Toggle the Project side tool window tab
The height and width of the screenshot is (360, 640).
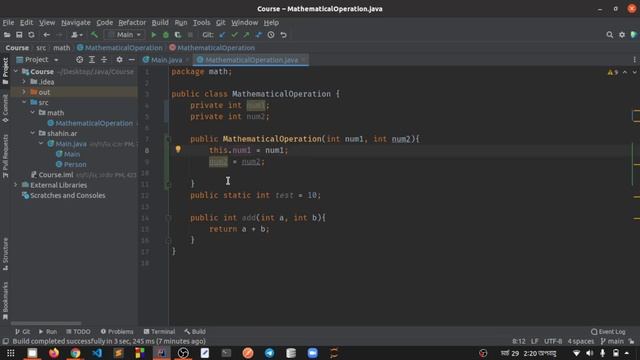coord(5,71)
